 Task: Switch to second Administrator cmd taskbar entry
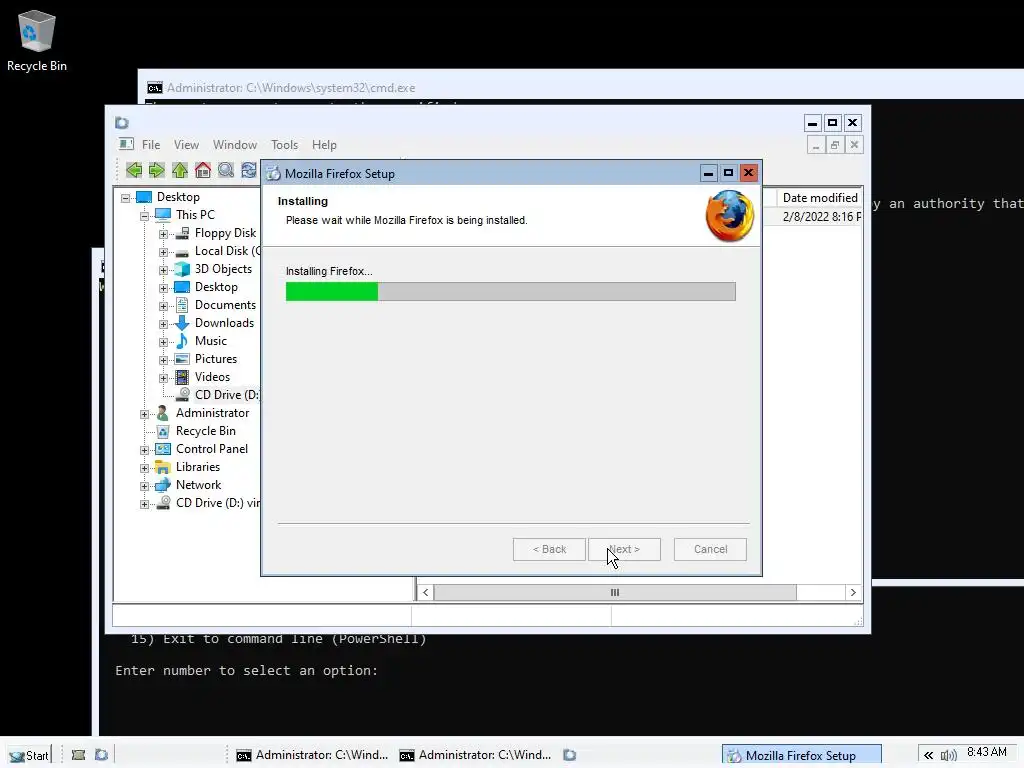[x=475, y=755]
